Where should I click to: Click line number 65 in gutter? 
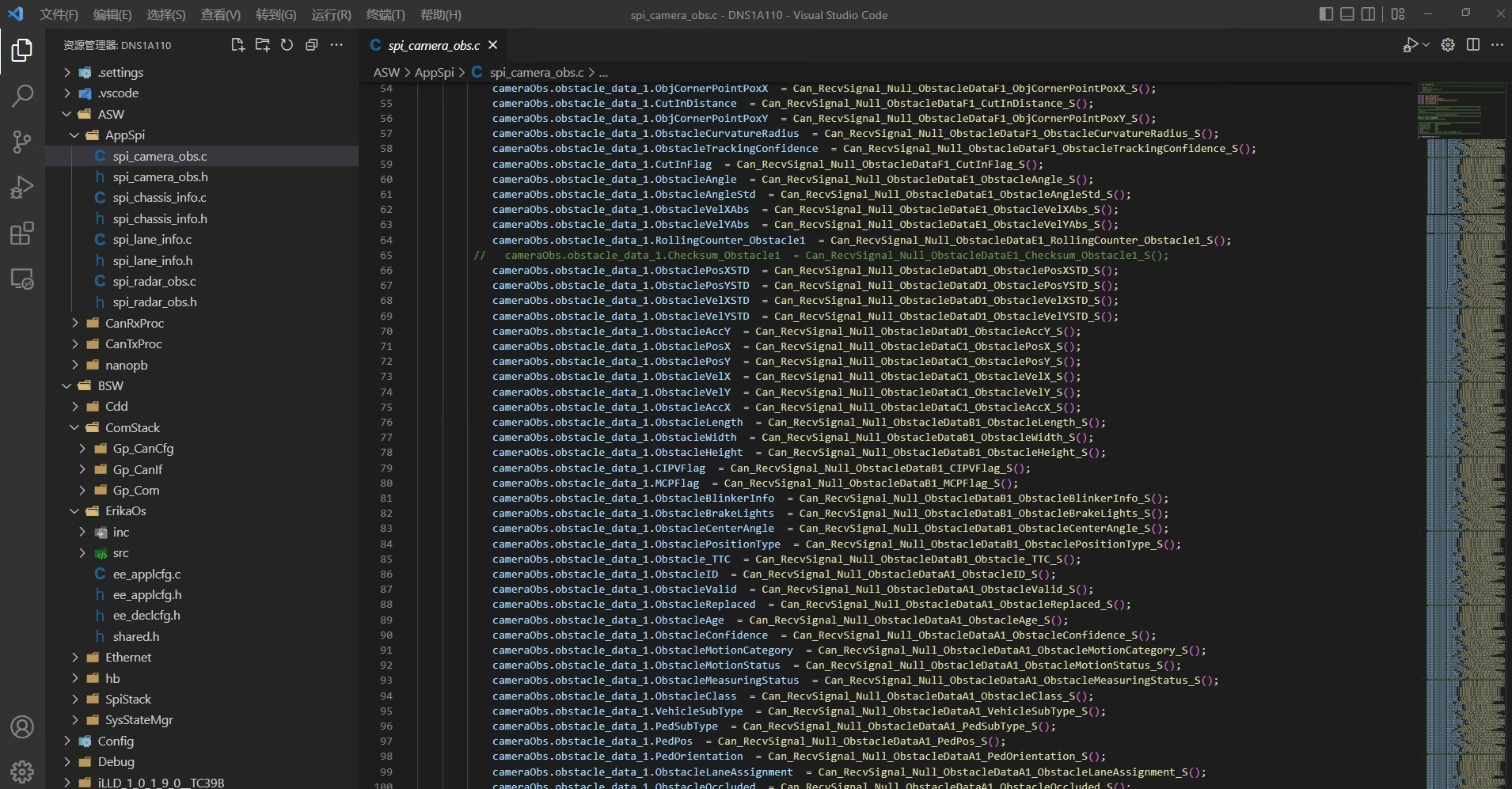386,255
